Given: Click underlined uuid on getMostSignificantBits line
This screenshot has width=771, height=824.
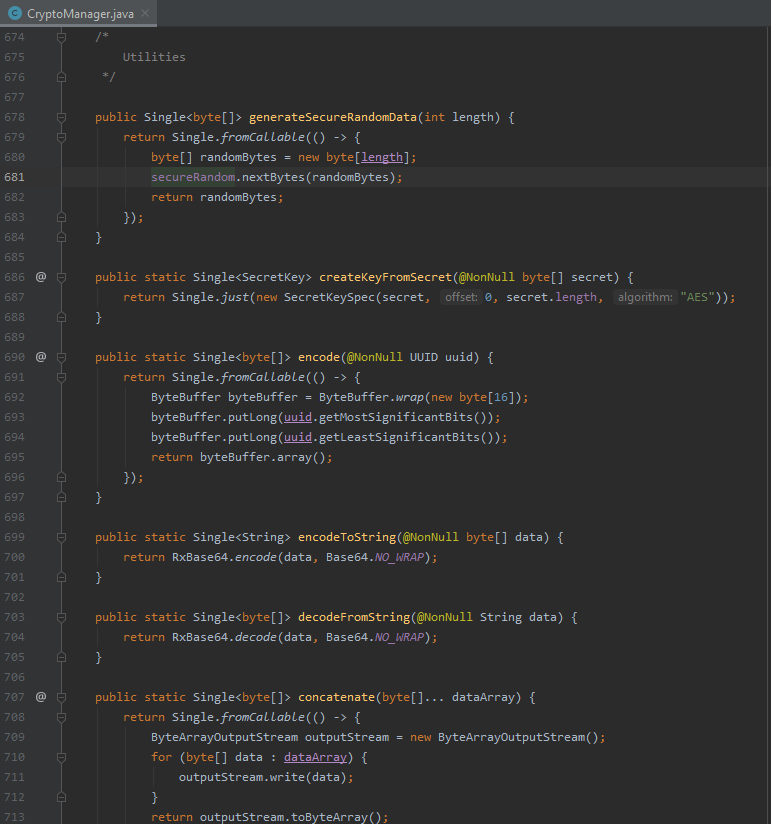Looking at the screenshot, I should point(298,417).
